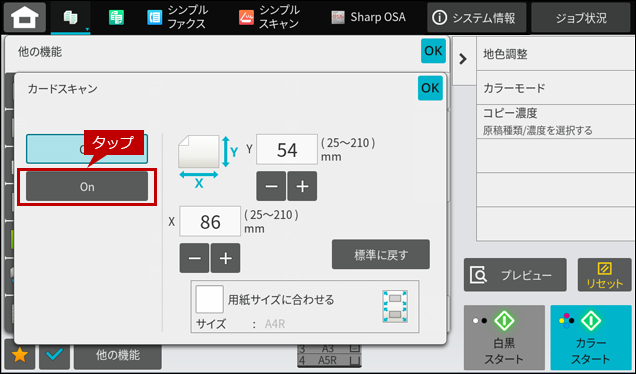This screenshot has height=374, width=636.
Task: Open カラーモード setting
Action: pyautogui.click(x=556, y=88)
